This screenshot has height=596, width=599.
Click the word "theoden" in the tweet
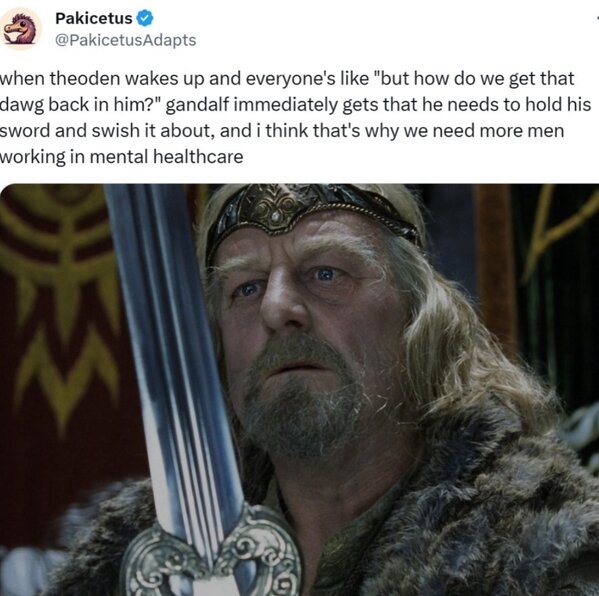click(x=84, y=78)
